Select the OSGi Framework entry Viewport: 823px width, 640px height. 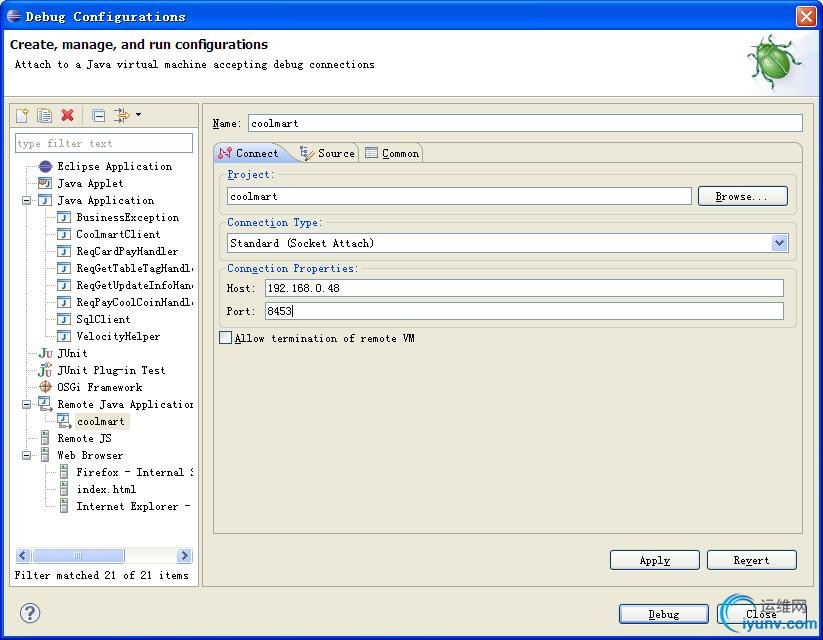(99, 387)
